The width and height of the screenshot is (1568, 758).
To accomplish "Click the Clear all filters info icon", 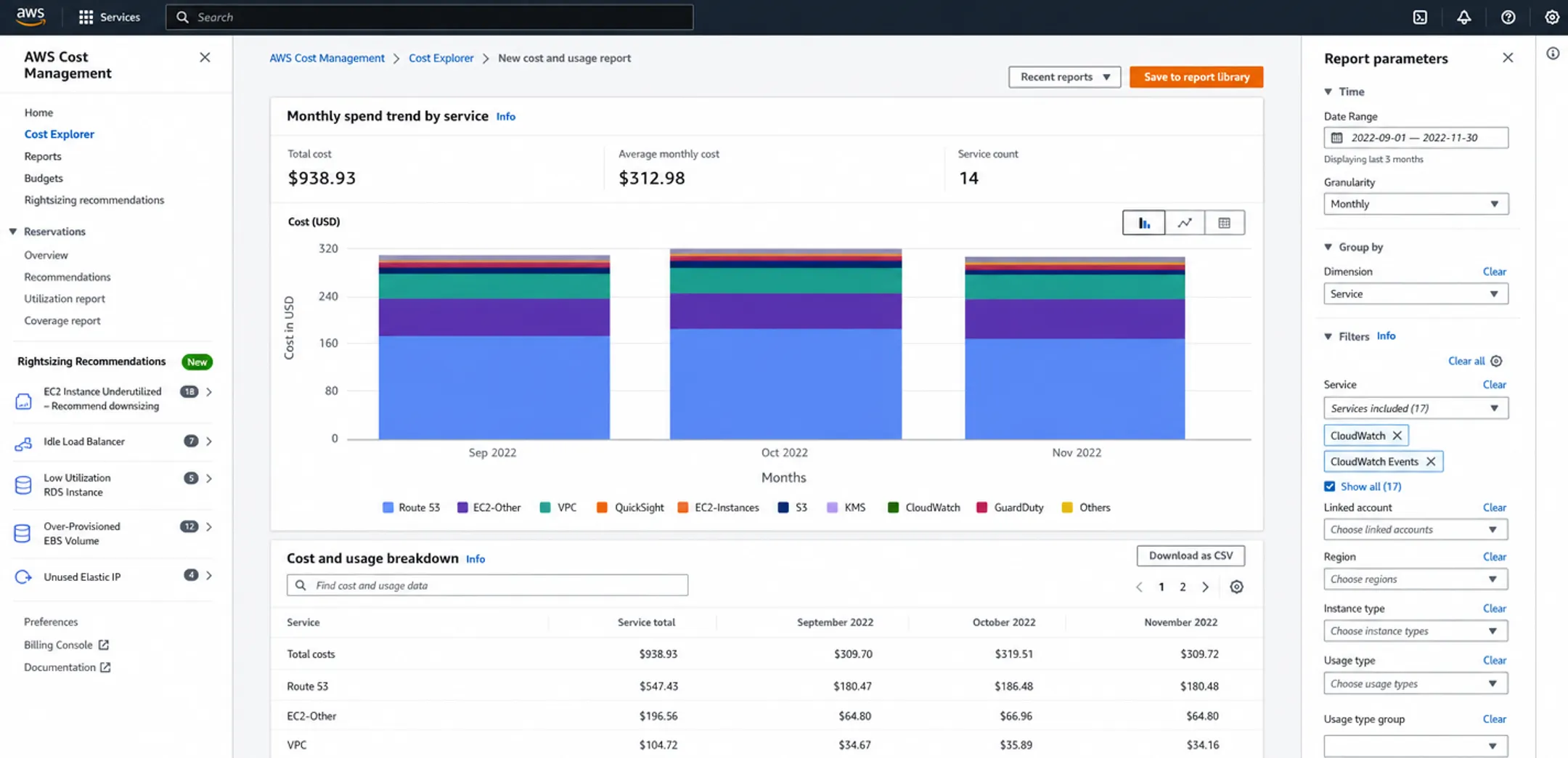I will (x=1496, y=361).
